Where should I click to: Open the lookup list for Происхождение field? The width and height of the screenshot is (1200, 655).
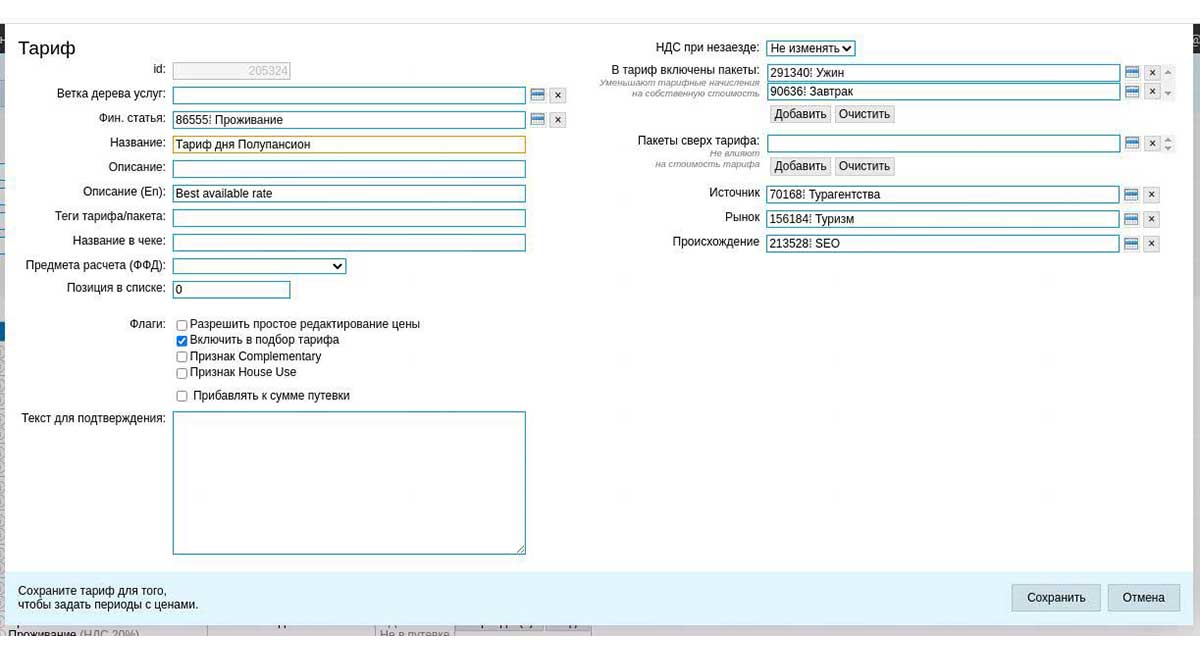tap(1132, 244)
